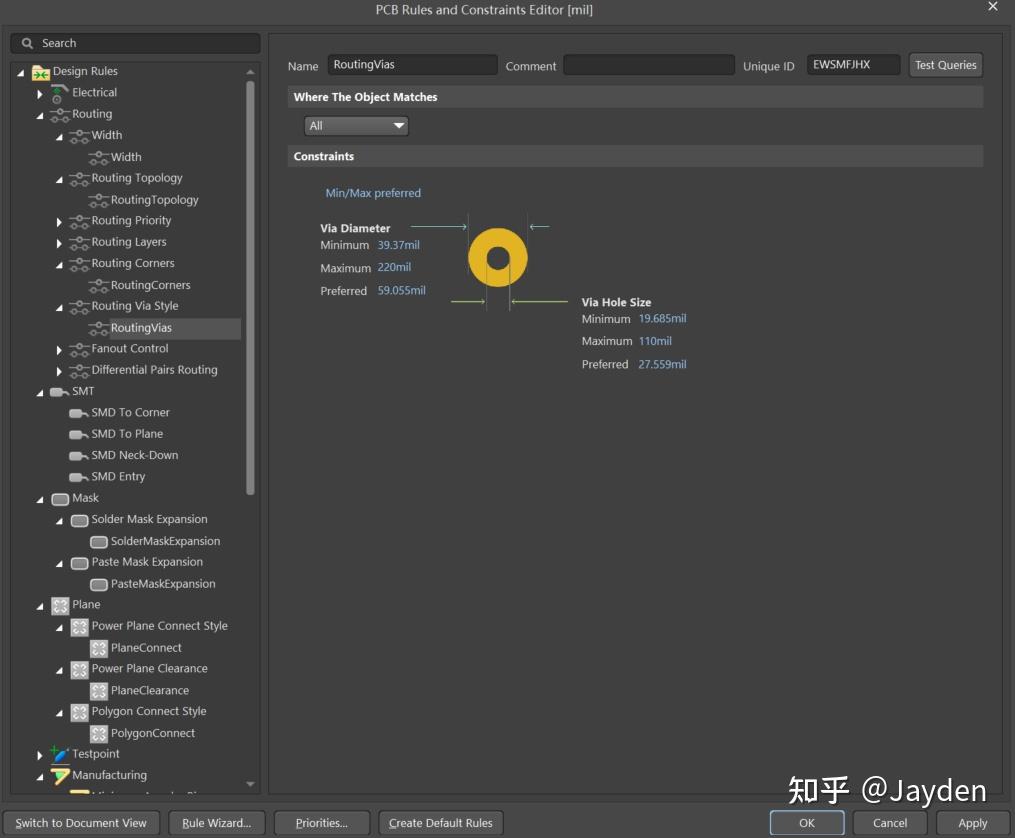This screenshot has height=838, width=1015.
Task: Click the Manufacturing category icon
Action: coord(60,775)
